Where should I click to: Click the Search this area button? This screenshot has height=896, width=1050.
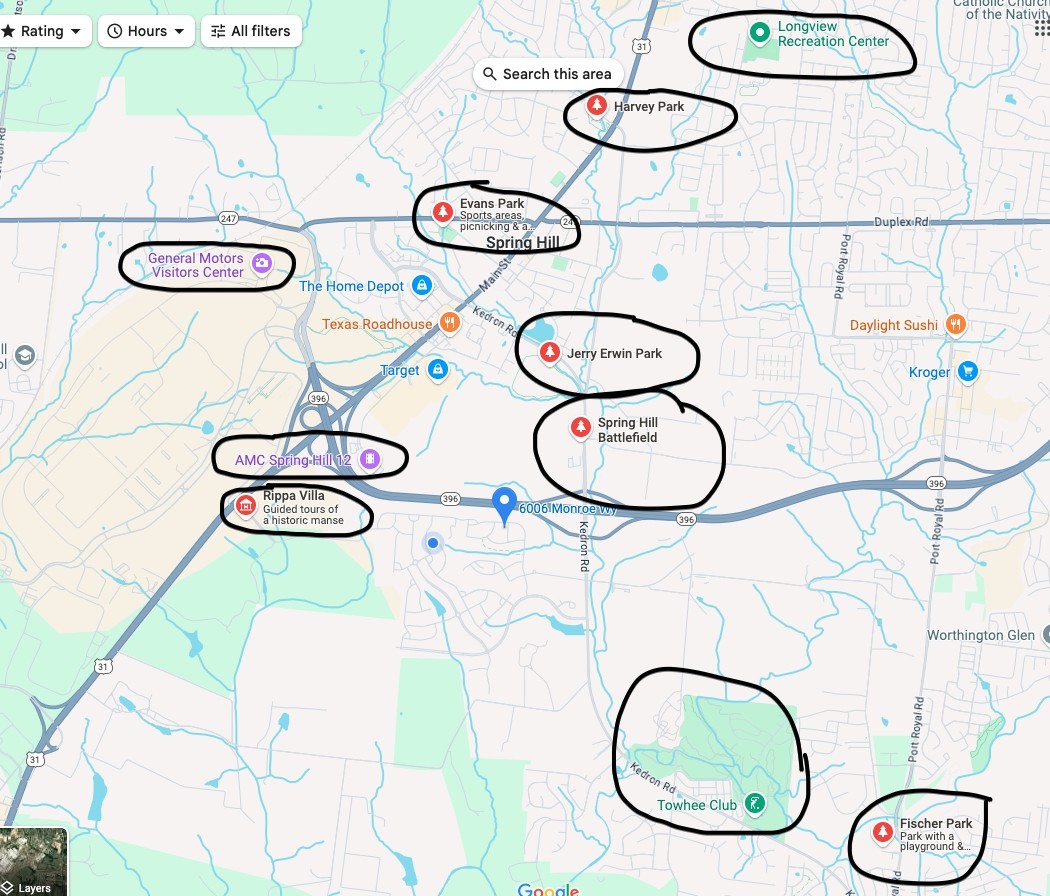[x=548, y=74]
